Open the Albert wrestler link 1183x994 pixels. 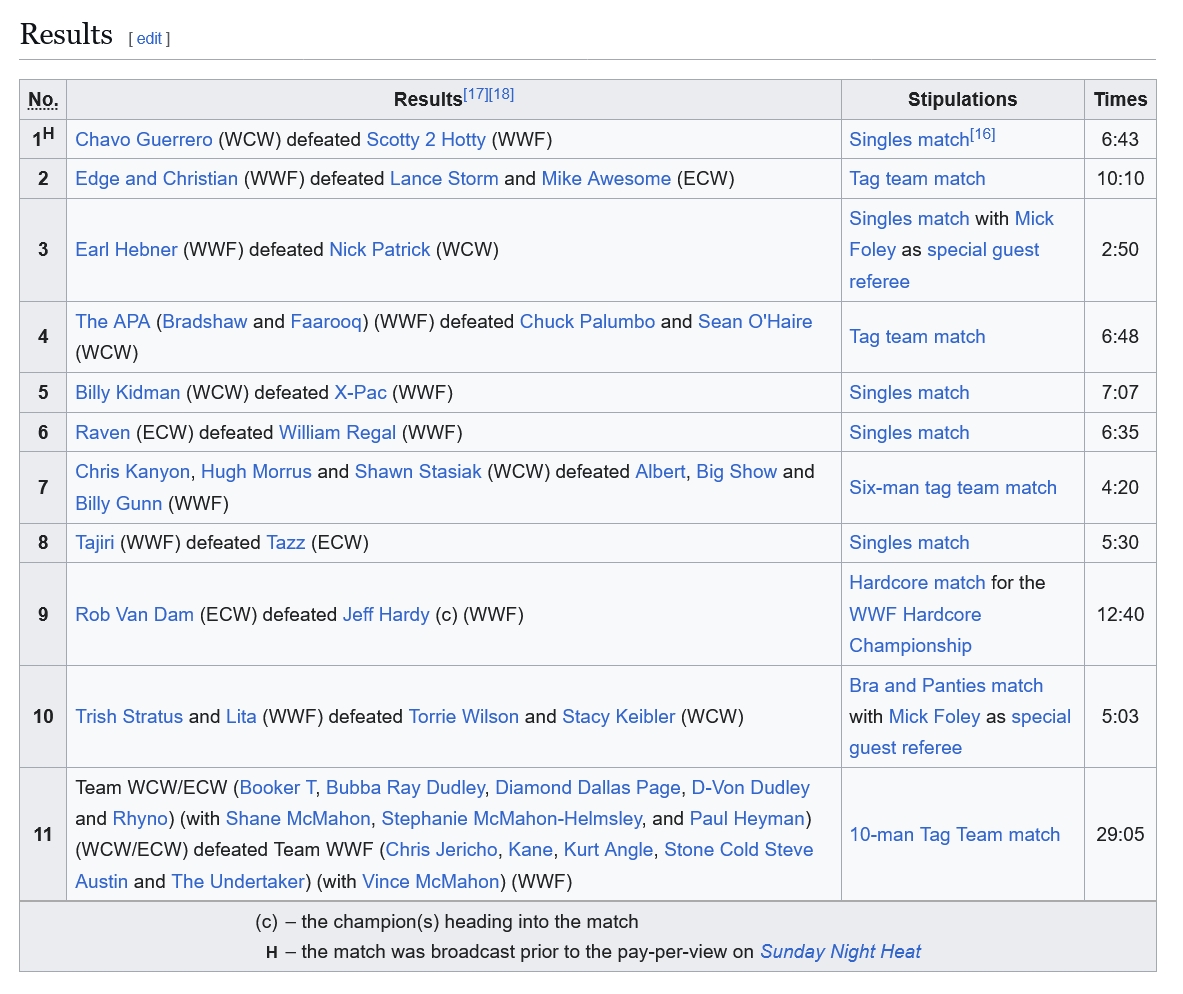pyautogui.click(x=660, y=472)
